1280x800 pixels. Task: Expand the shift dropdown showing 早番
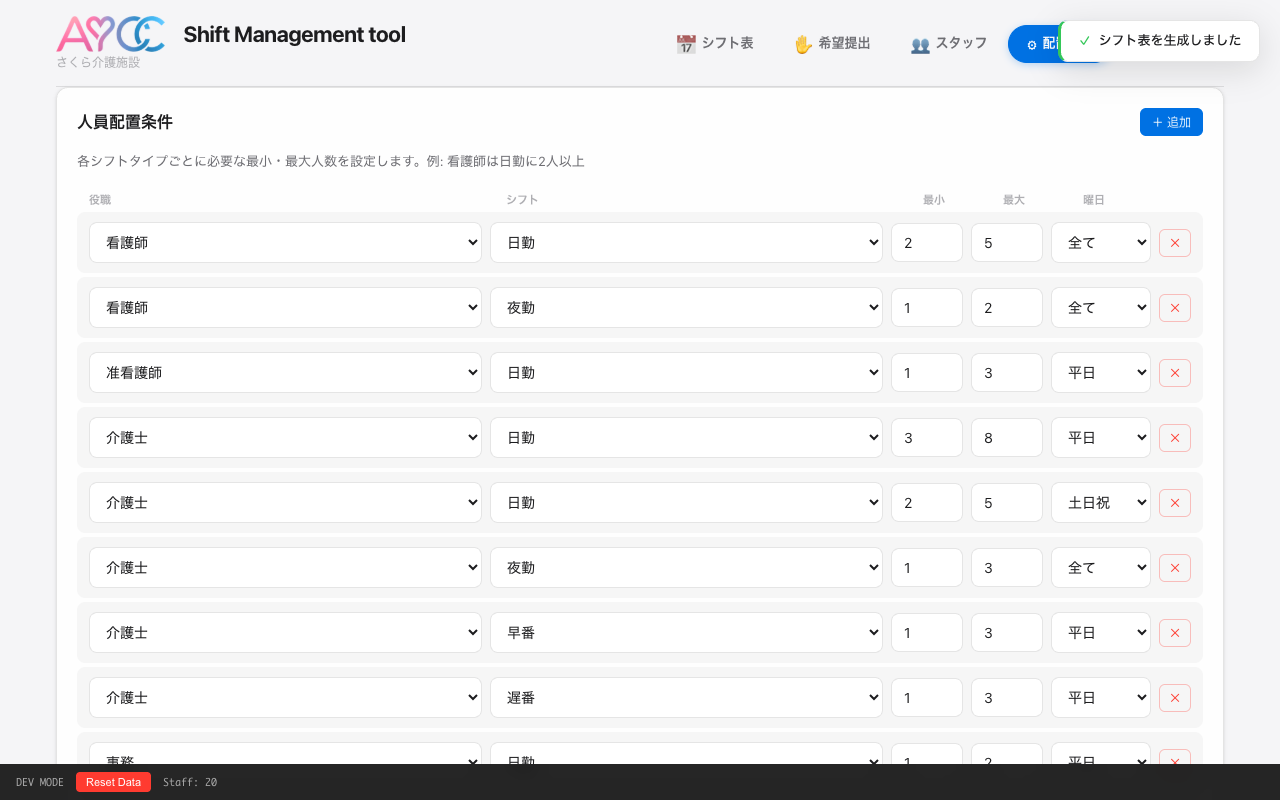click(x=685, y=633)
